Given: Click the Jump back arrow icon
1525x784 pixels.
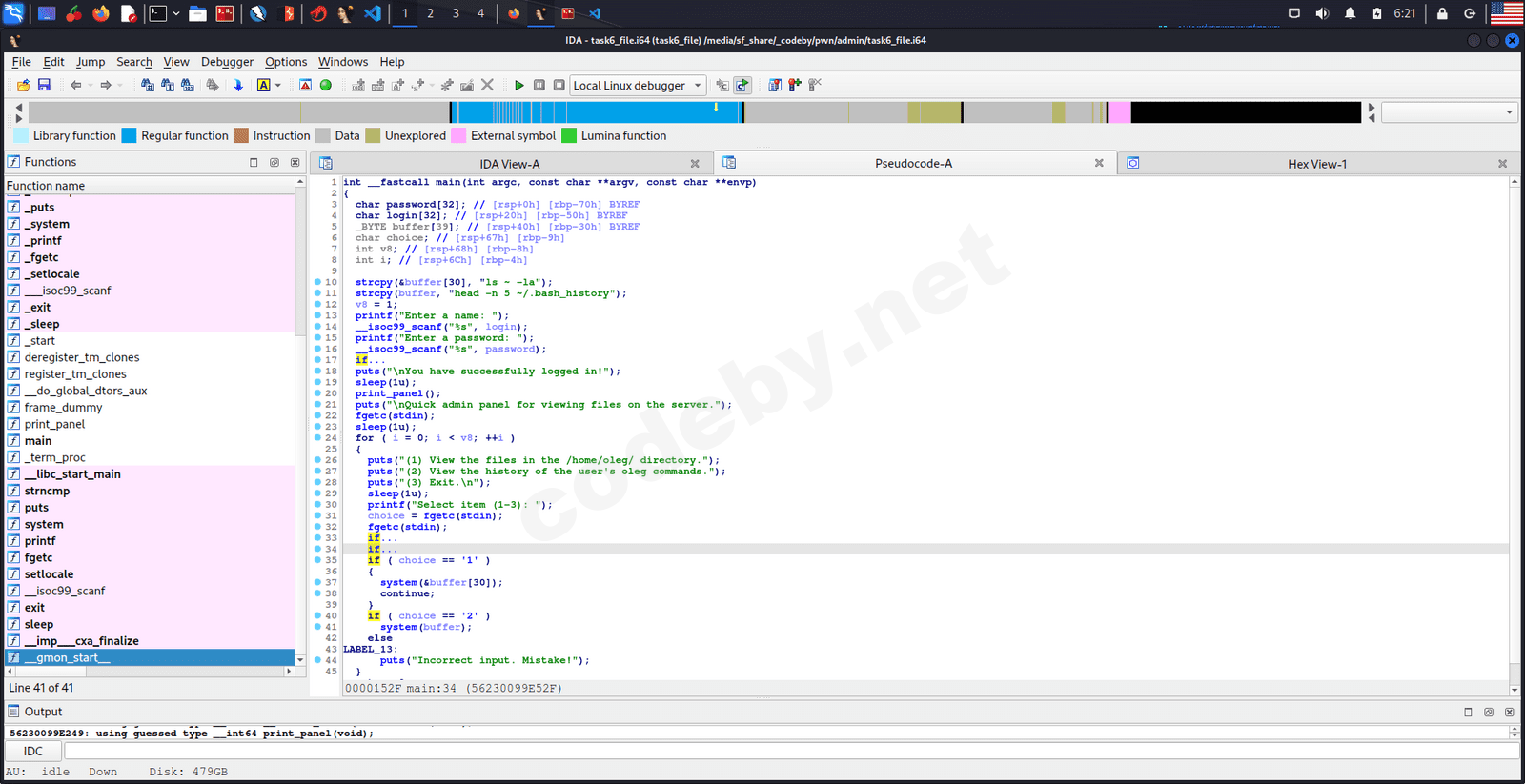Looking at the screenshot, I should click(75, 86).
